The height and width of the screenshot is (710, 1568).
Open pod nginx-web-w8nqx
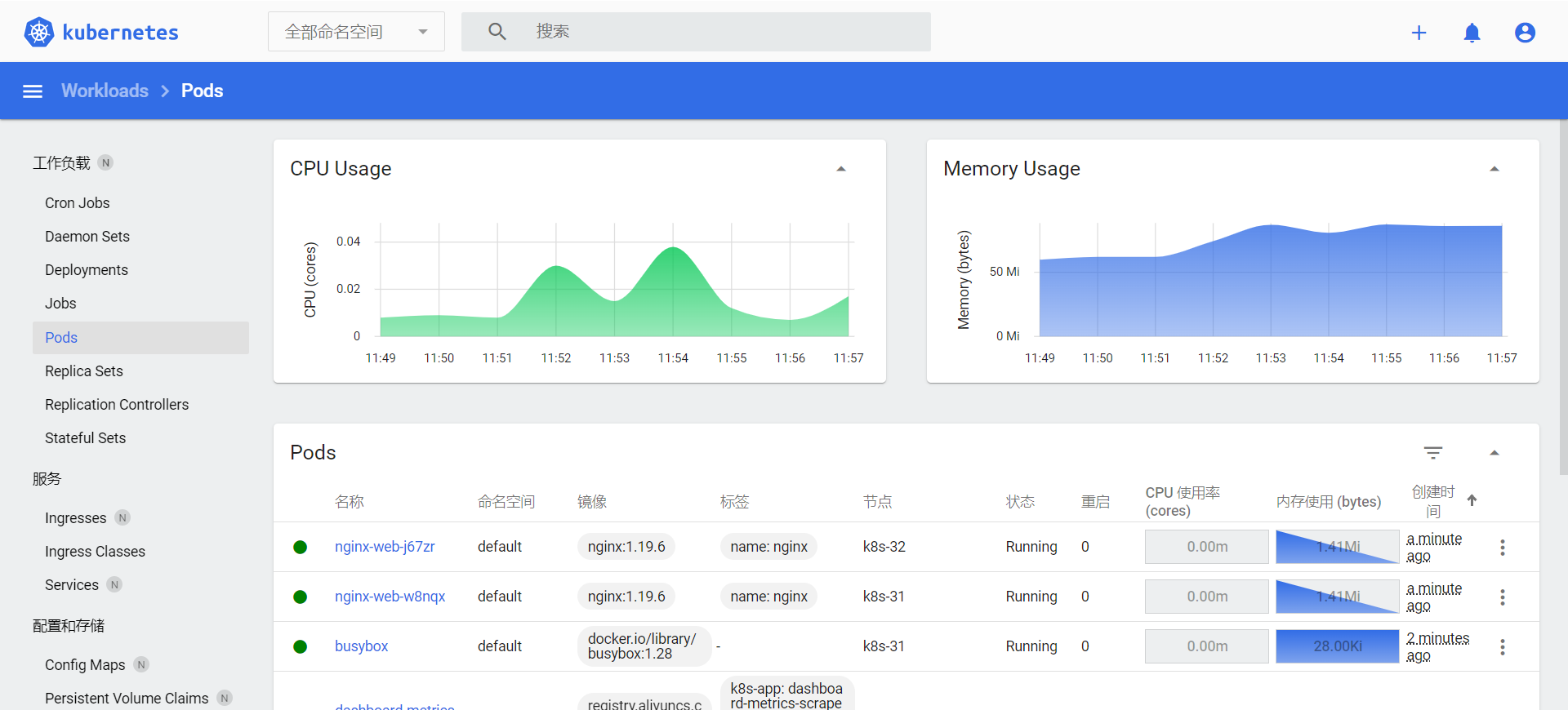coord(390,597)
